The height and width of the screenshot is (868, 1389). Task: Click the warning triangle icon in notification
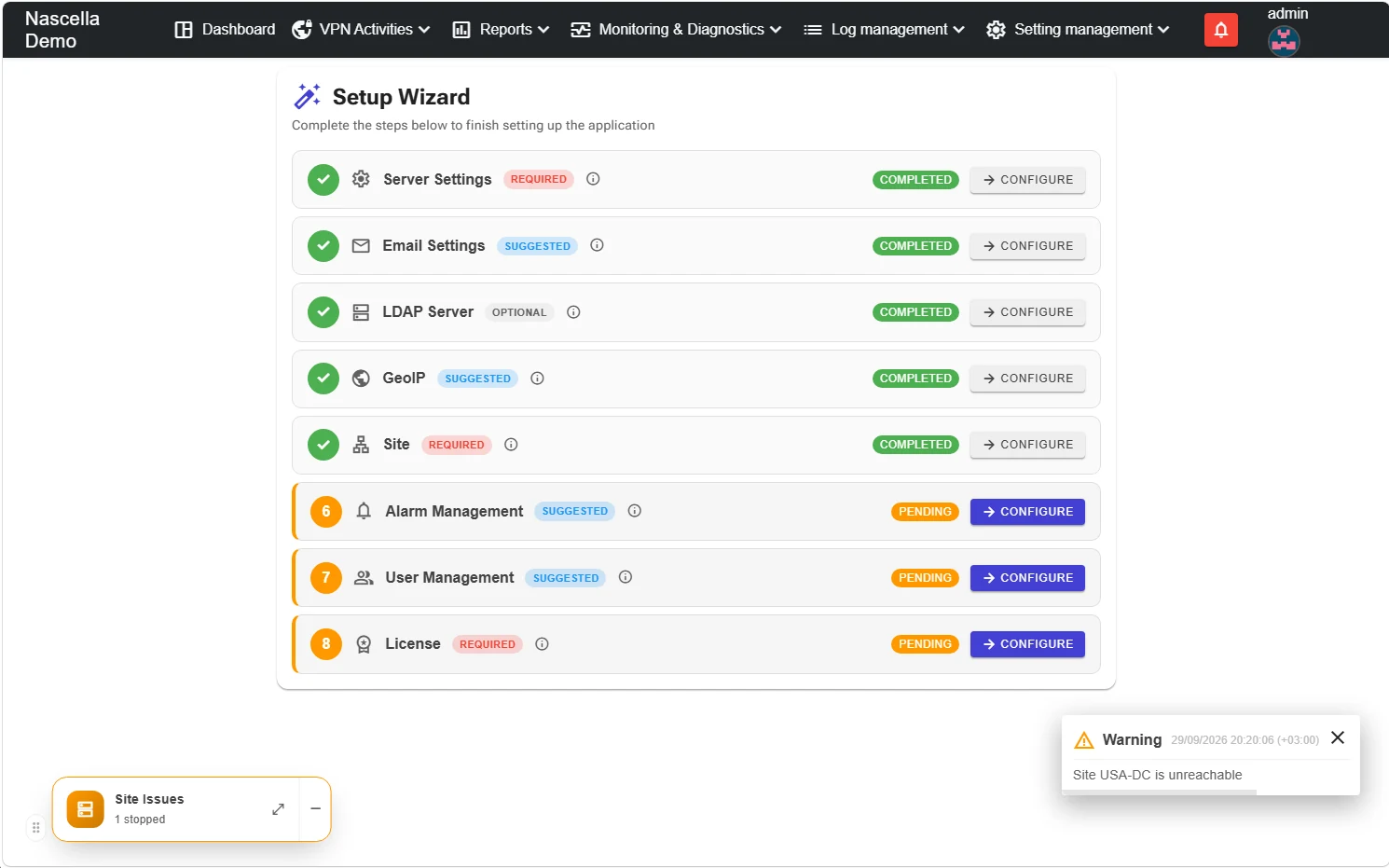tap(1084, 740)
